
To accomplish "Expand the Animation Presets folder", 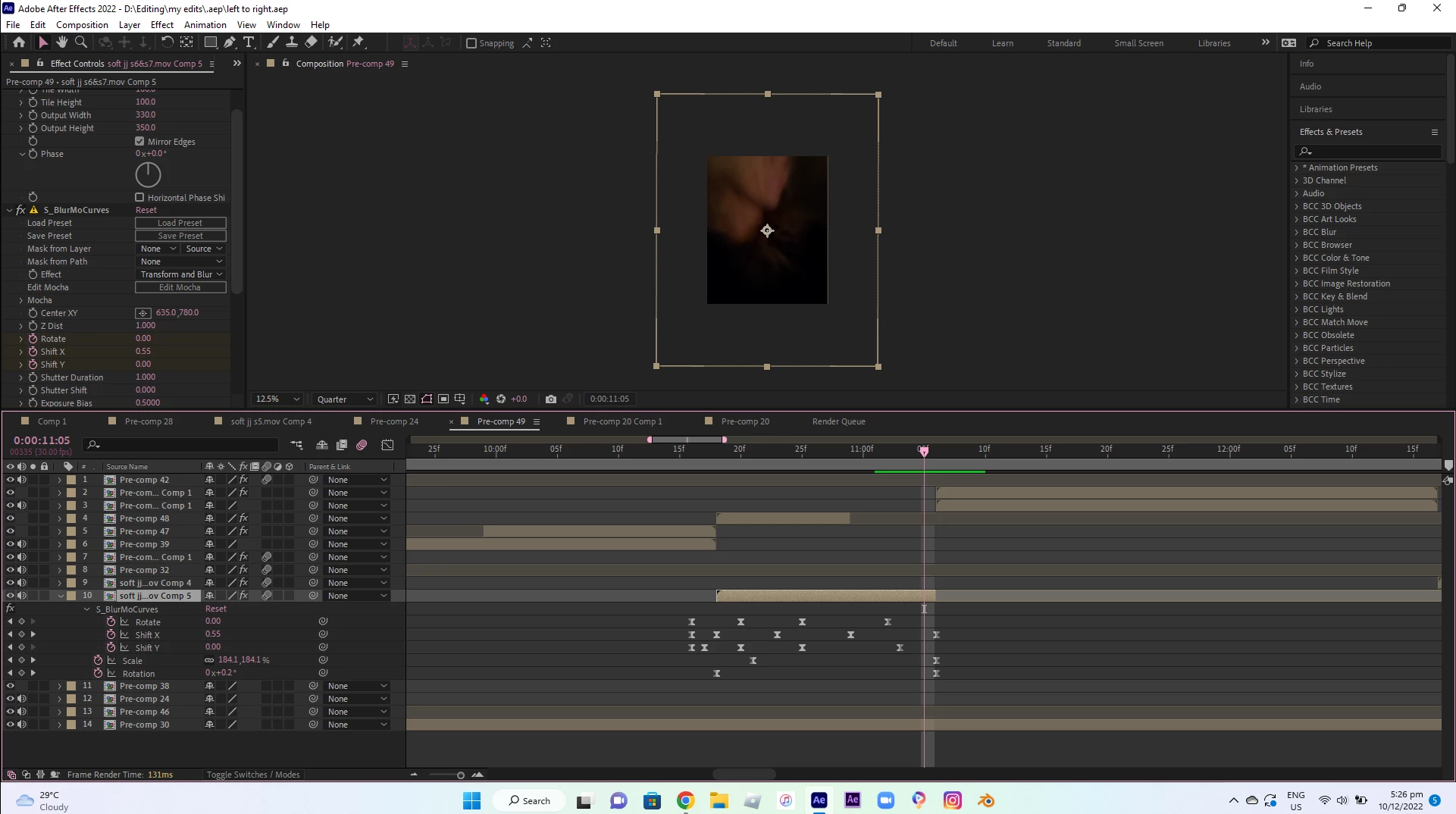I will [x=1297, y=167].
